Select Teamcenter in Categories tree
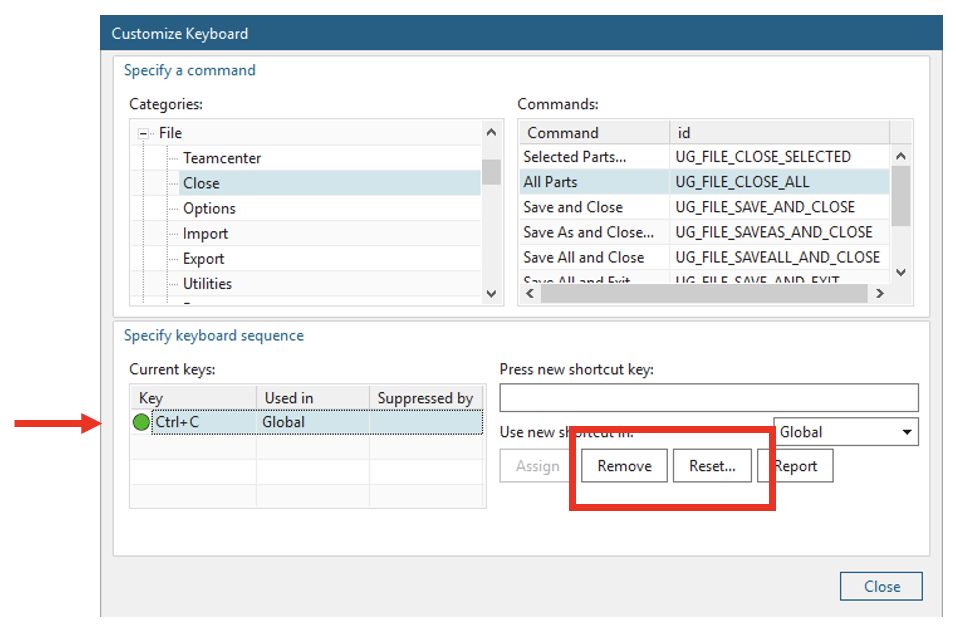Screen dimensions: 956x628 pyautogui.click(x=222, y=158)
